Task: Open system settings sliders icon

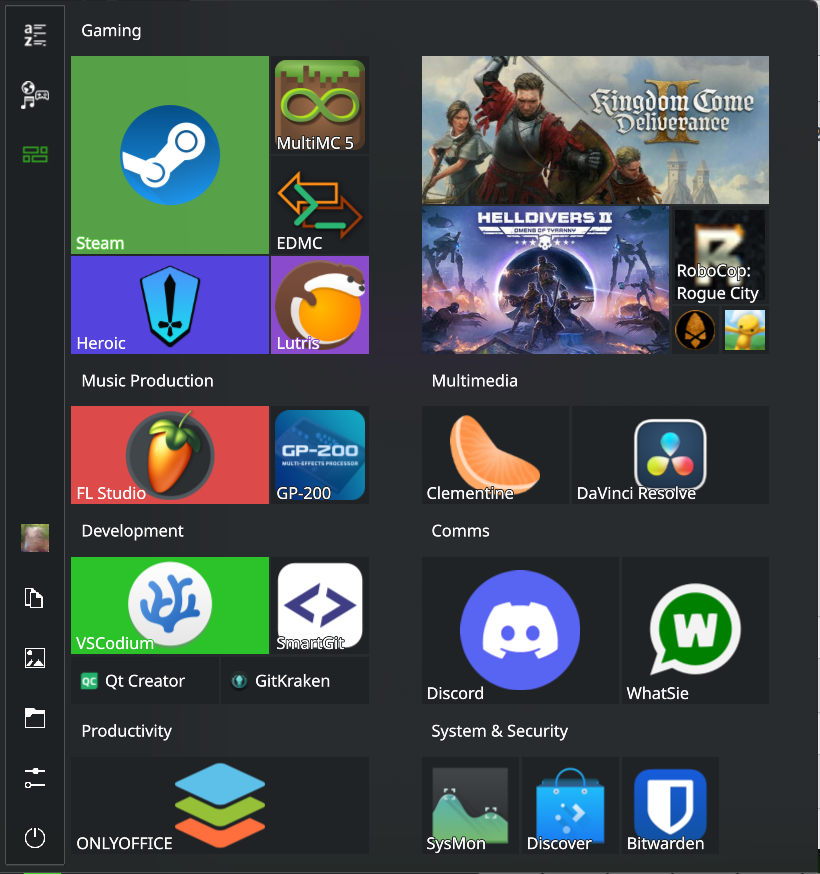Action: [35, 778]
